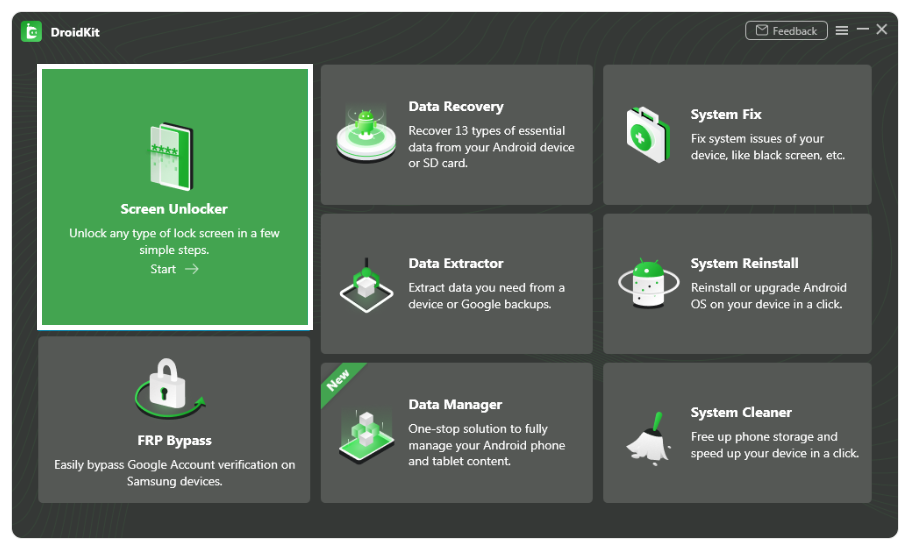Click the FRP Bypass padlock icon
This screenshot has height=544, width=910.
coord(168,388)
